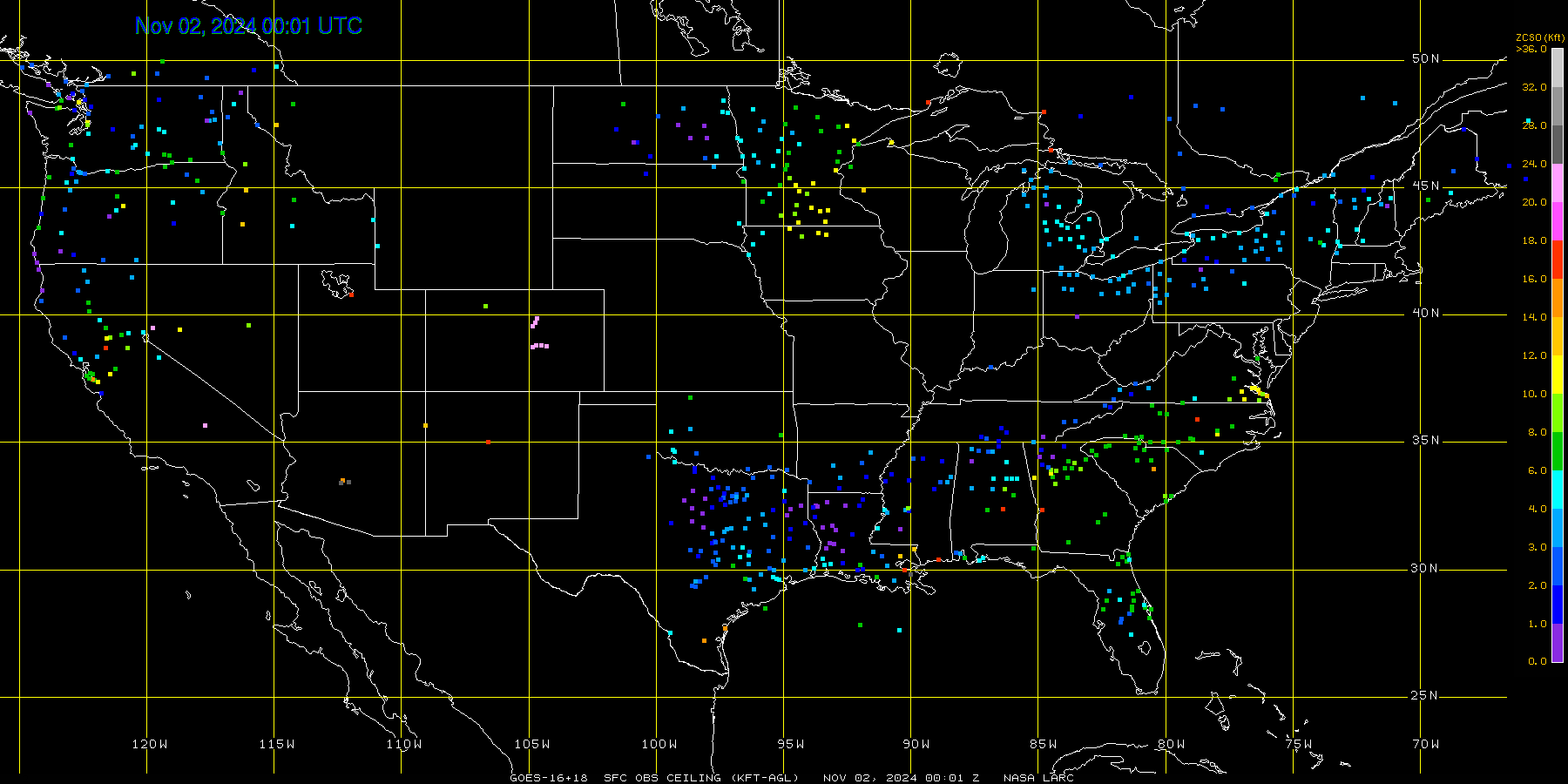Screen dimensions: 1568x784
Task: Click the 45N latitude label
Action: [x=1426, y=186]
